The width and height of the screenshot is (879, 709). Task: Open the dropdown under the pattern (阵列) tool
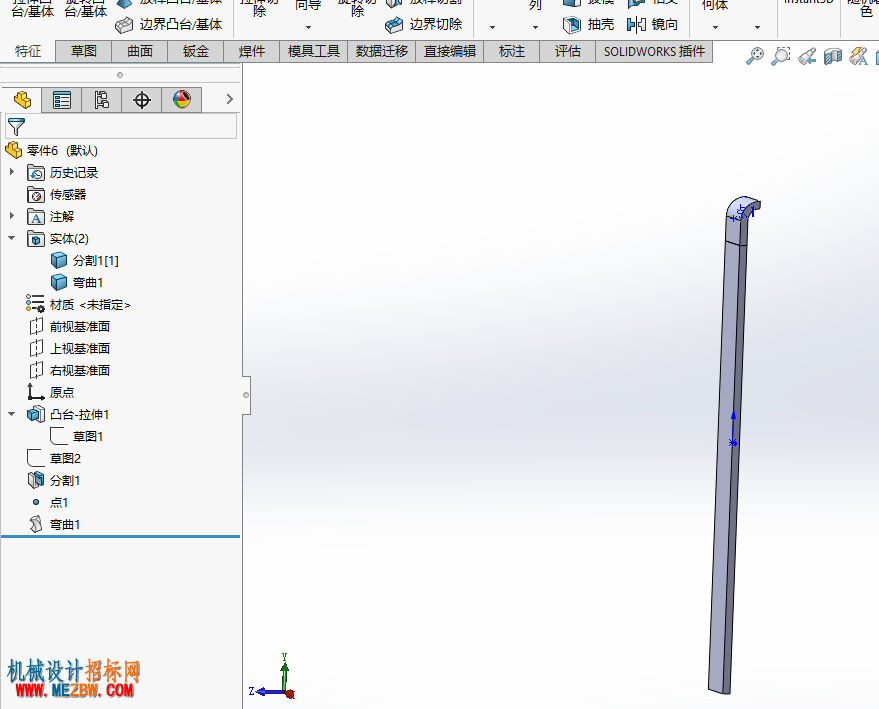click(x=535, y=27)
